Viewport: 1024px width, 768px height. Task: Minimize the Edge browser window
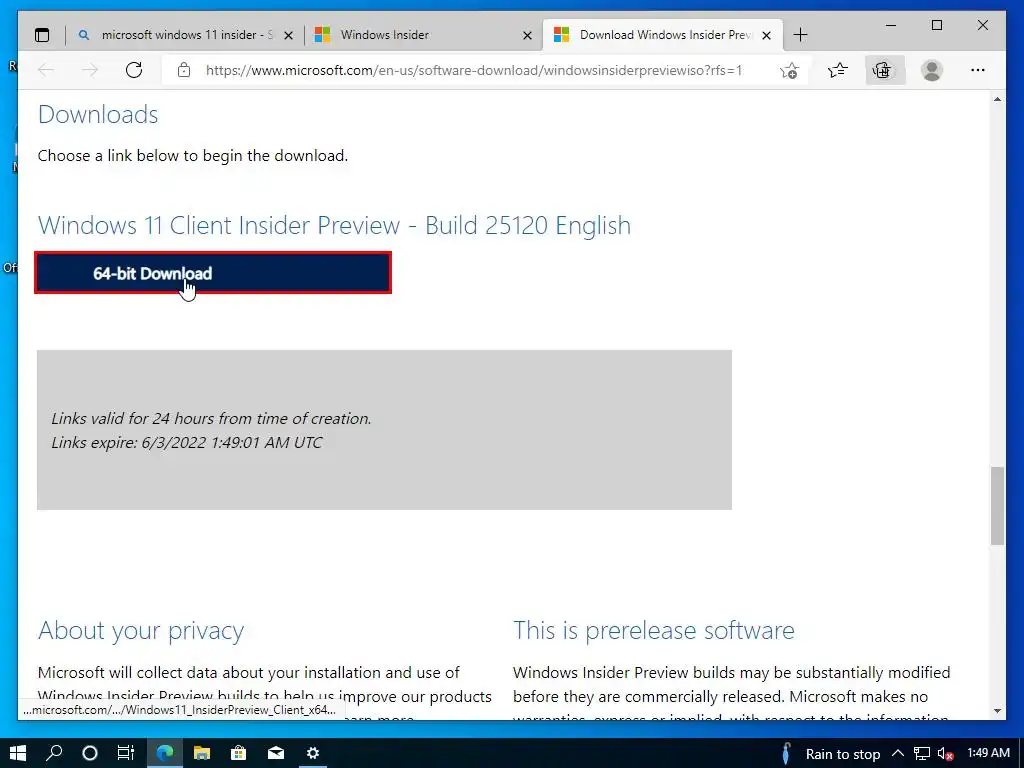click(x=891, y=25)
